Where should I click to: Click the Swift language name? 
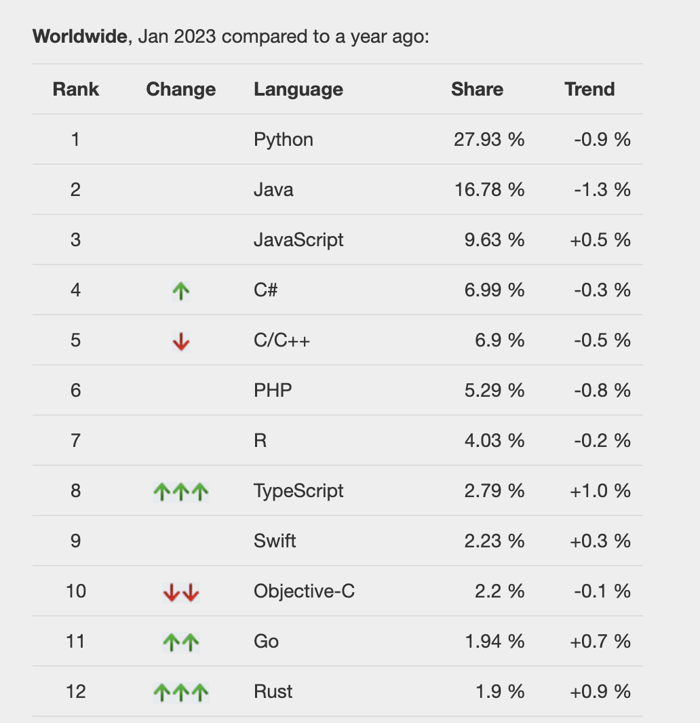[275, 541]
